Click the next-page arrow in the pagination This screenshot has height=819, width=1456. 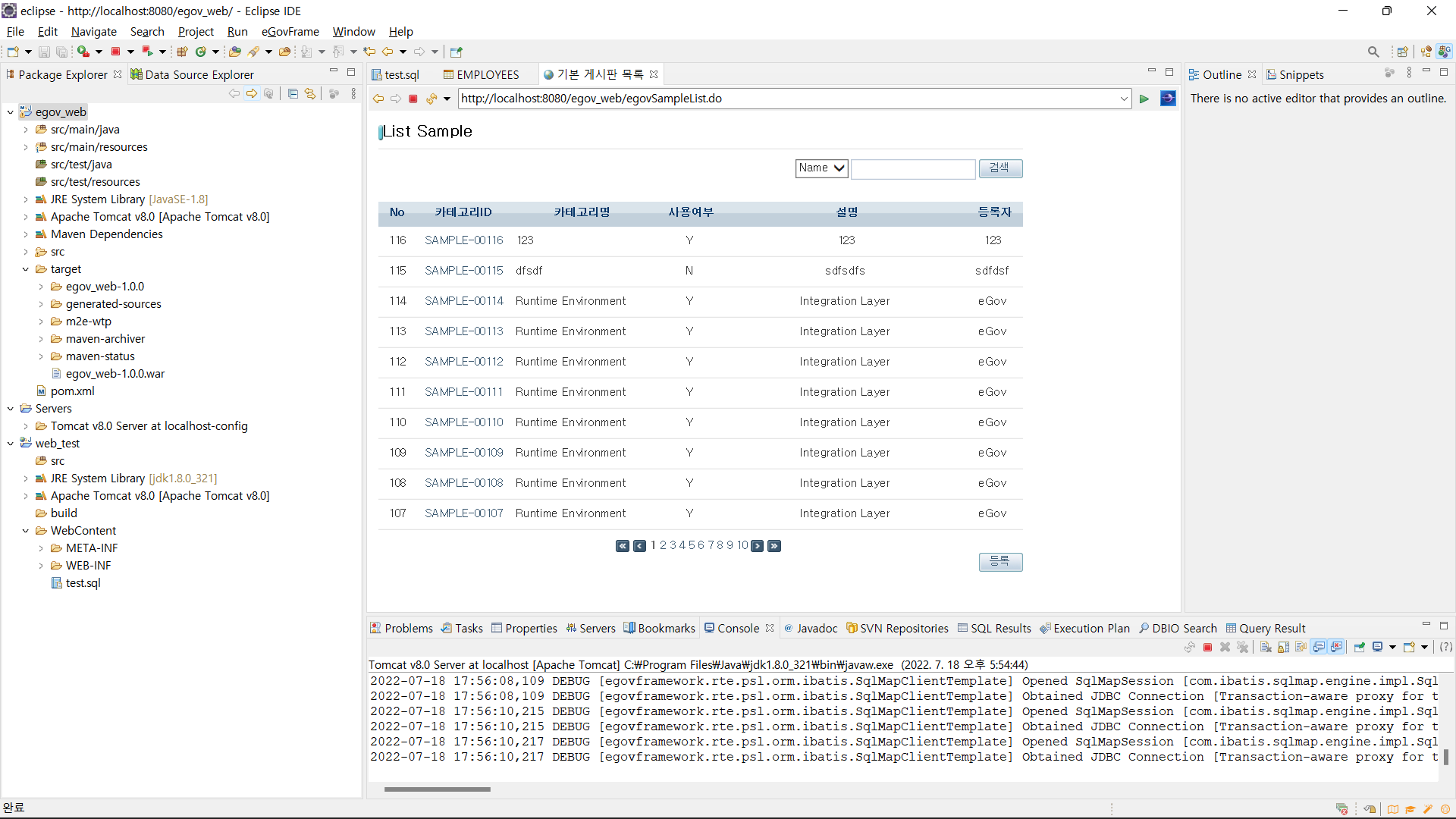pos(757,546)
